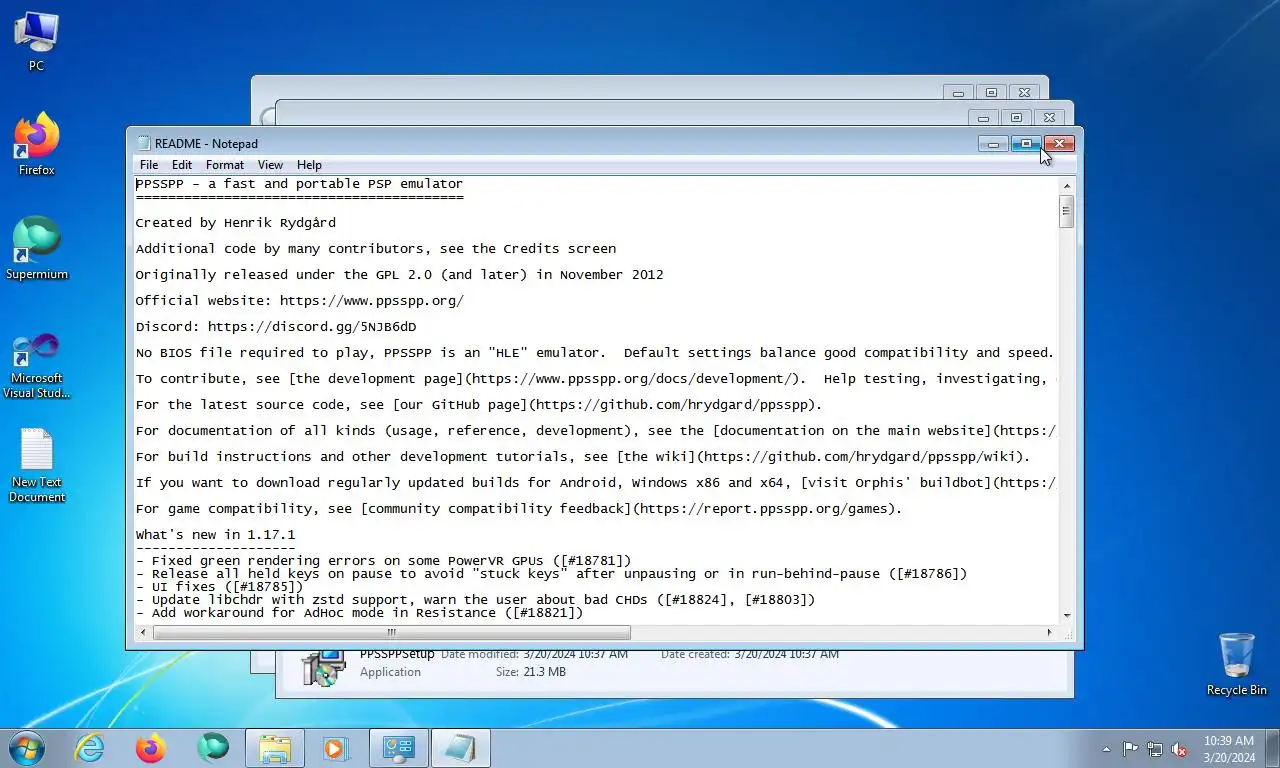Click the 'Official website: https://www.ppsspp.org/' line
This screenshot has width=1280, height=768.
tap(300, 301)
